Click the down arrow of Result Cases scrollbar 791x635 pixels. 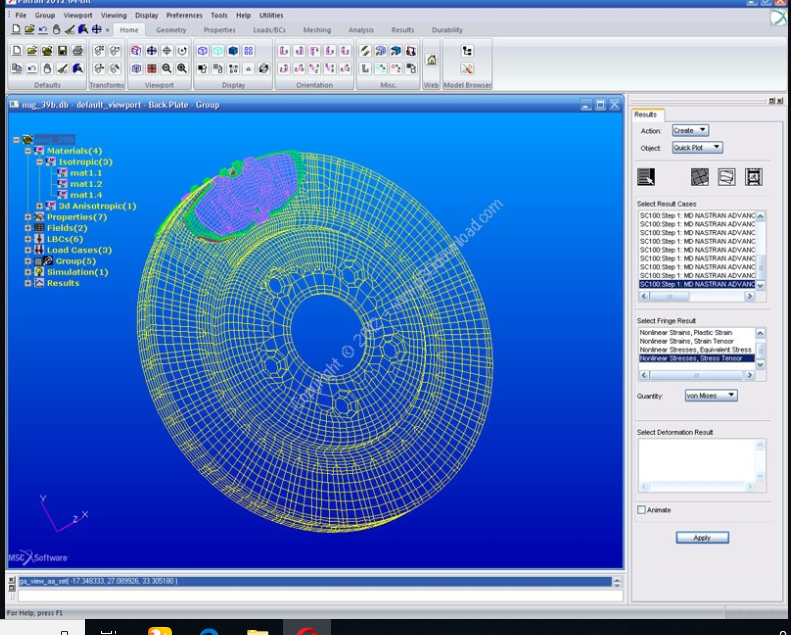pyautogui.click(x=760, y=285)
